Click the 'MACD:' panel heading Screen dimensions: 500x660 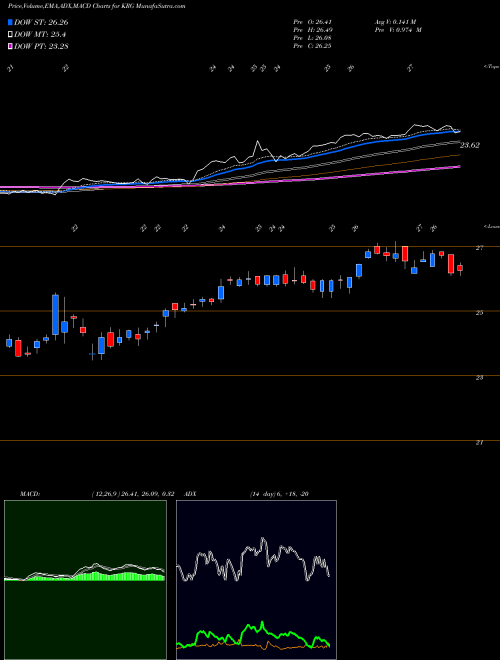pyautogui.click(x=30, y=494)
